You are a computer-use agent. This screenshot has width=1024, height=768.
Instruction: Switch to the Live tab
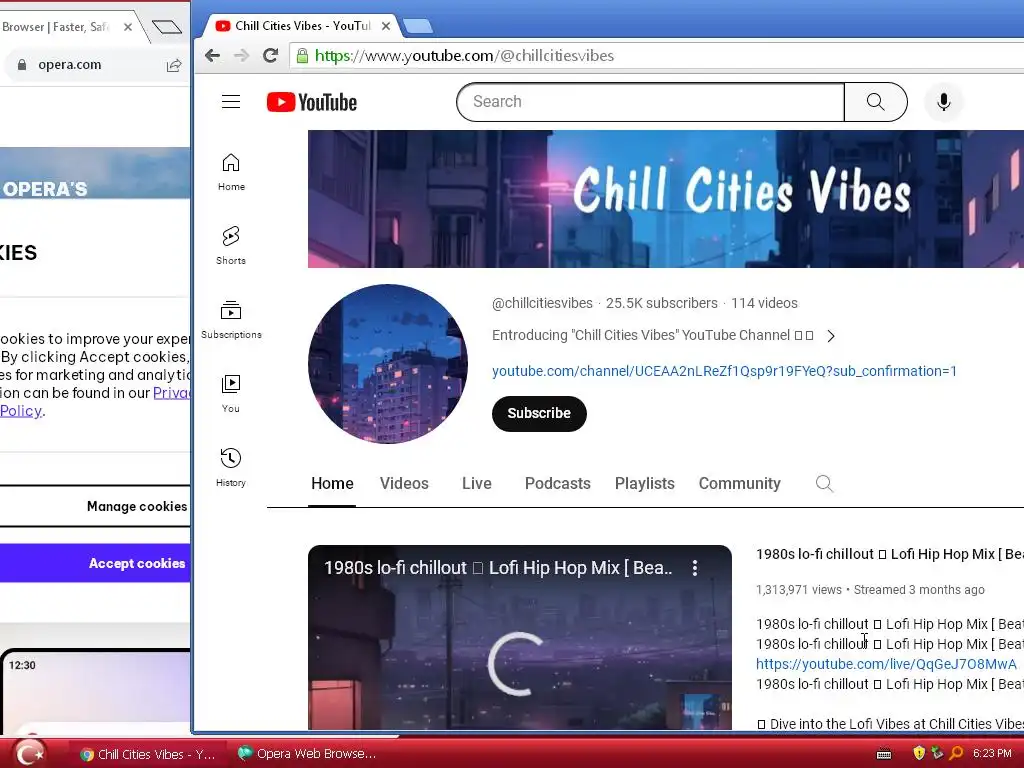[x=477, y=483]
